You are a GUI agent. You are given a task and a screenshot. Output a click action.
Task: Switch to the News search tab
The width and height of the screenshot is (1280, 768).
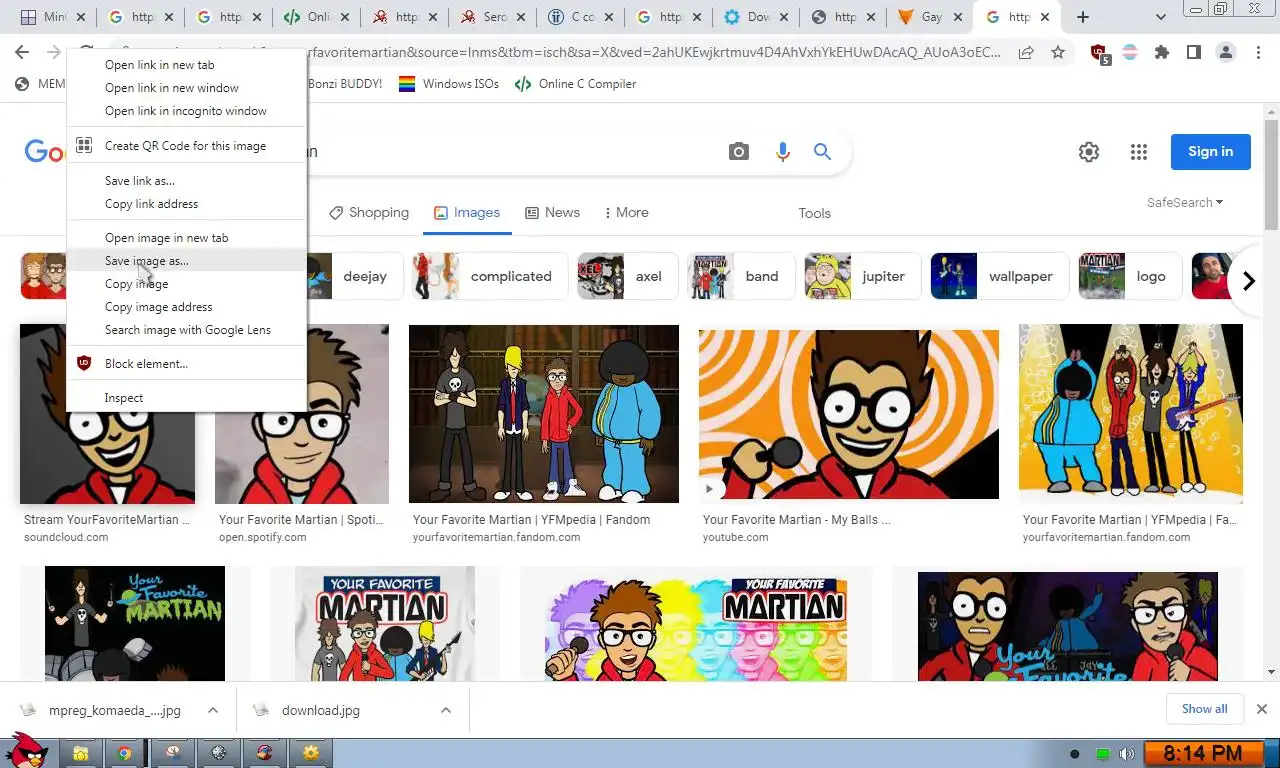point(552,212)
